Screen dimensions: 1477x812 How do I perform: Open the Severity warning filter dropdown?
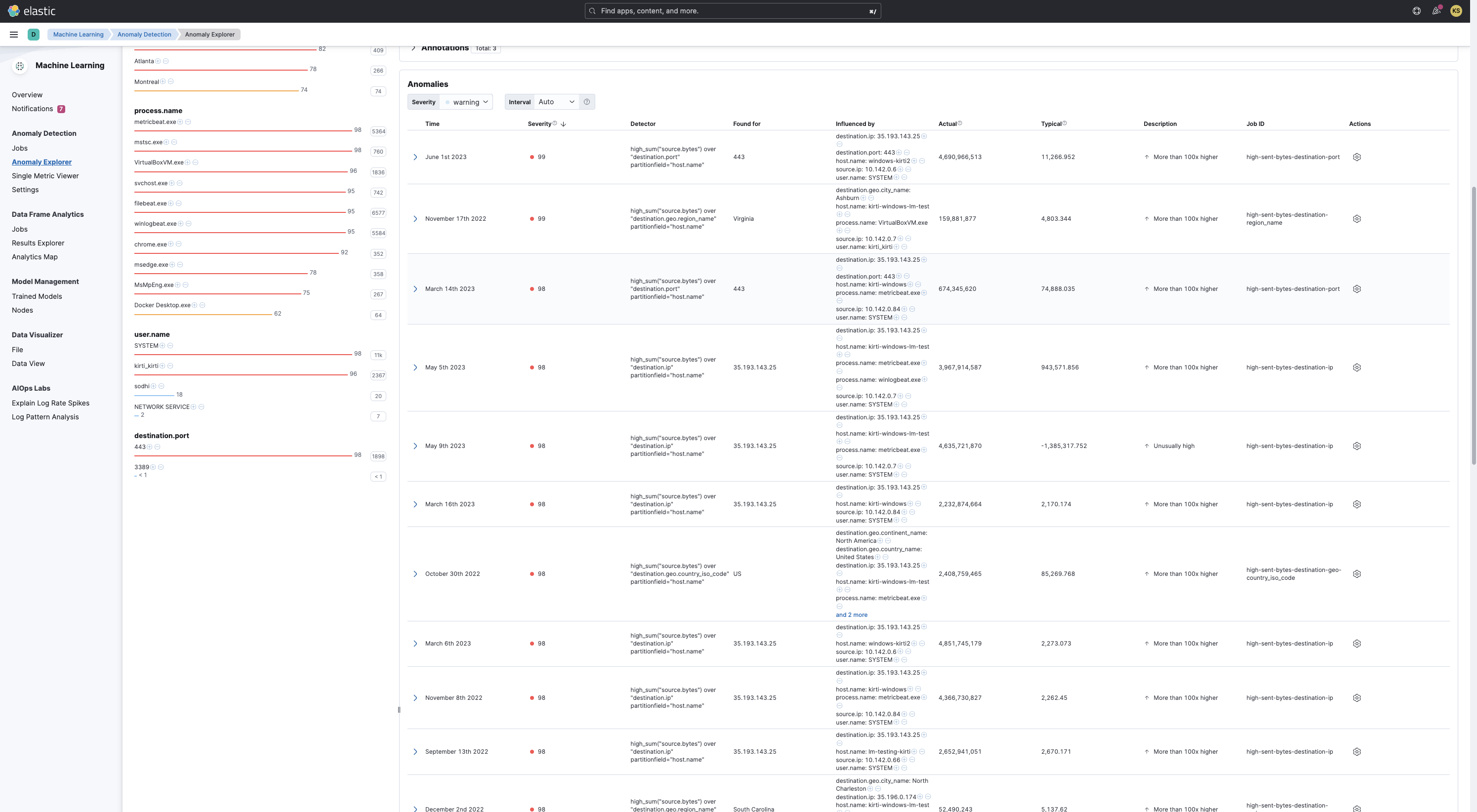466,102
